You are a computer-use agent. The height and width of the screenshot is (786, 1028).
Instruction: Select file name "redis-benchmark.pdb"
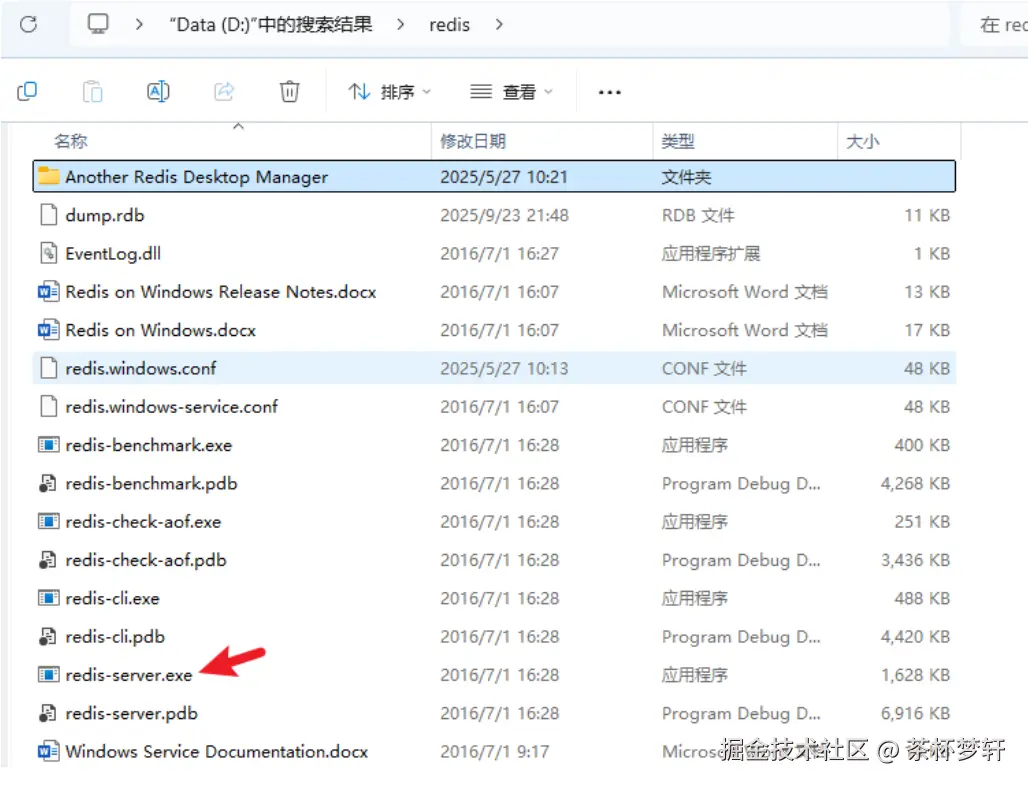(151, 484)
